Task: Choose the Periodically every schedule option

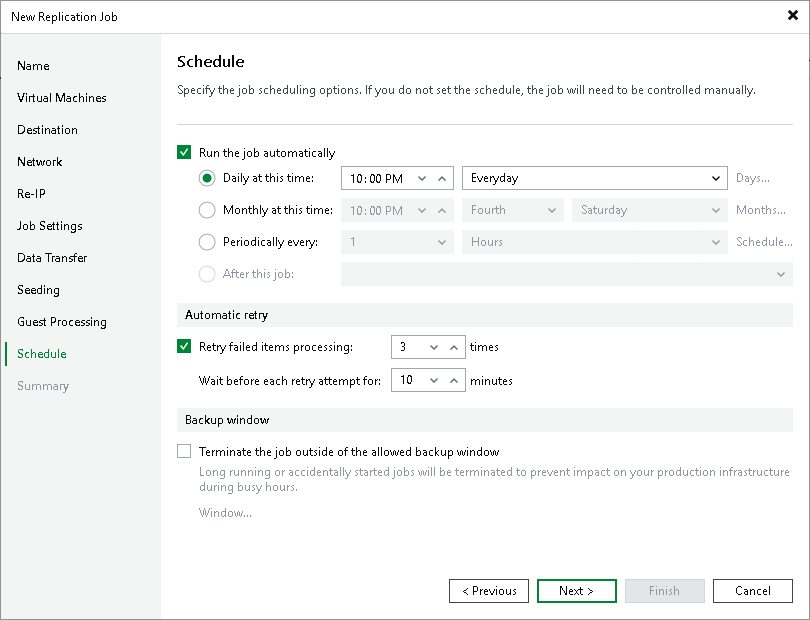Action: point(206,241)
